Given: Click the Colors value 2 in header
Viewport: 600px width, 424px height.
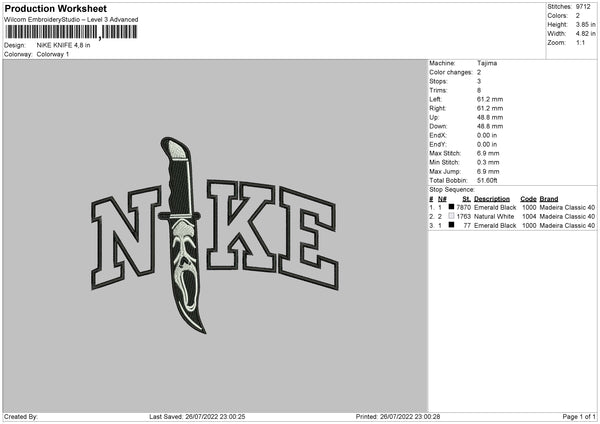Looking at the screenshot, I should pos(578,16).
